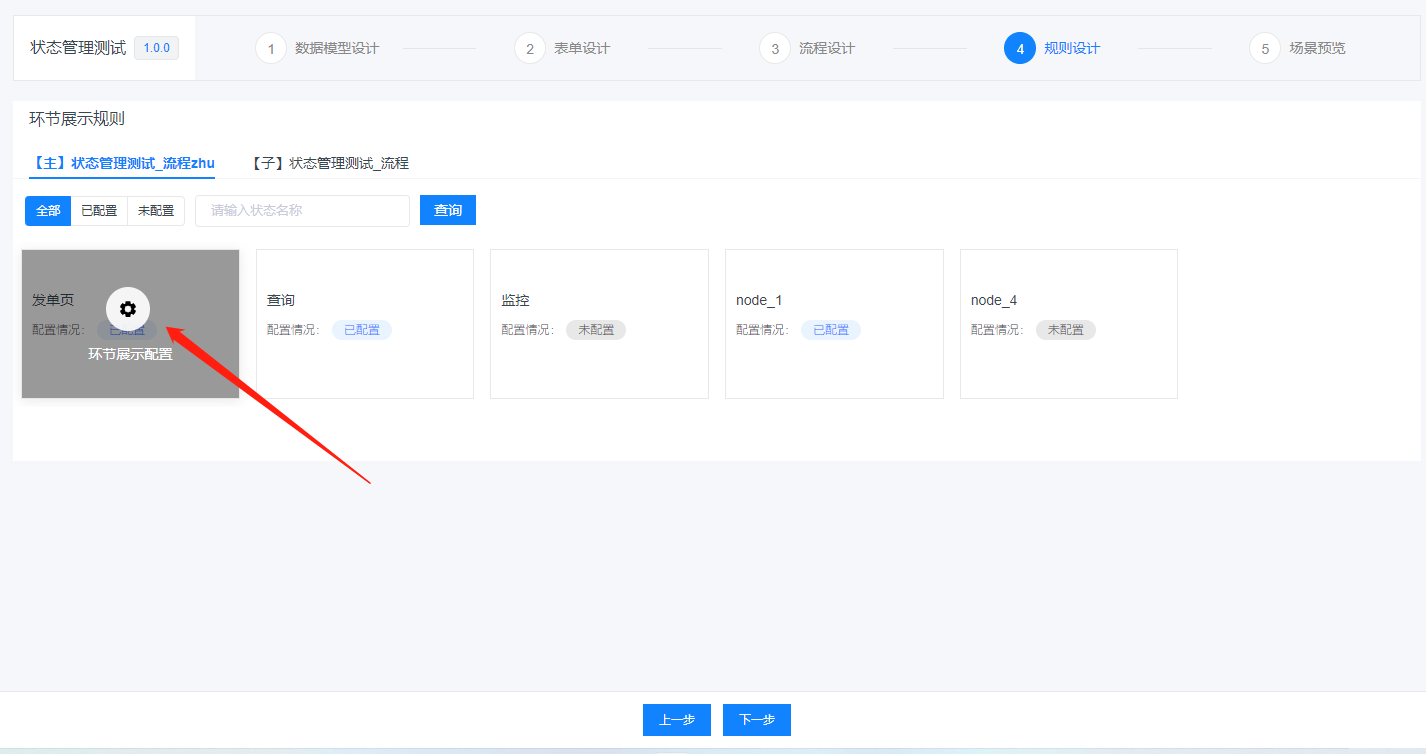Focus the 请输入状态名称 input field

click(x=303, y=211)
